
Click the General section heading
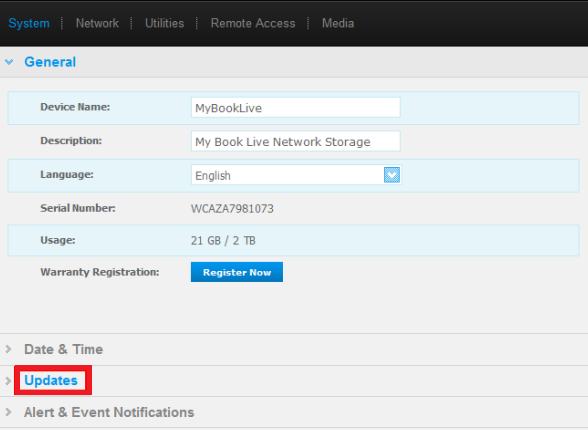click(50, 62)
